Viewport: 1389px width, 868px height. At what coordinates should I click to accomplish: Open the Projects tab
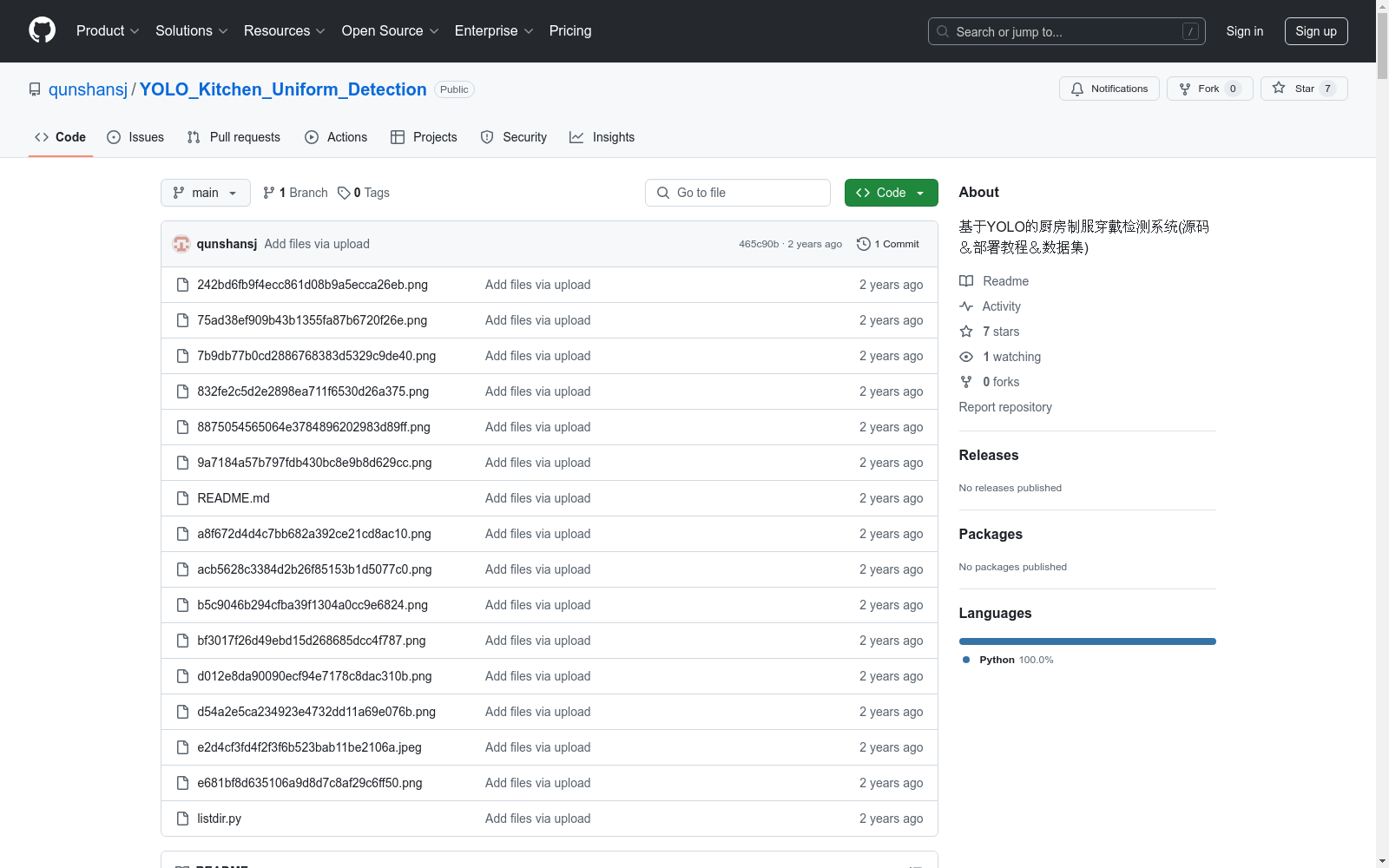[x=424, y=137]
